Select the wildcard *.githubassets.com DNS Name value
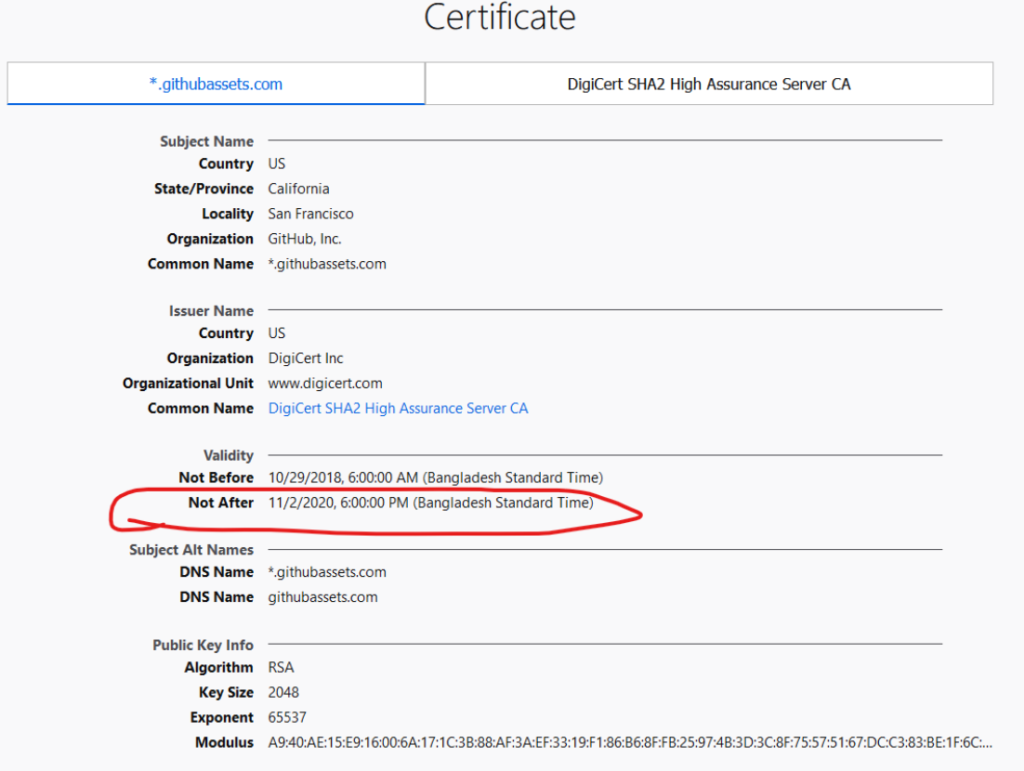The image size is (1024, 771). click(327, 573)
